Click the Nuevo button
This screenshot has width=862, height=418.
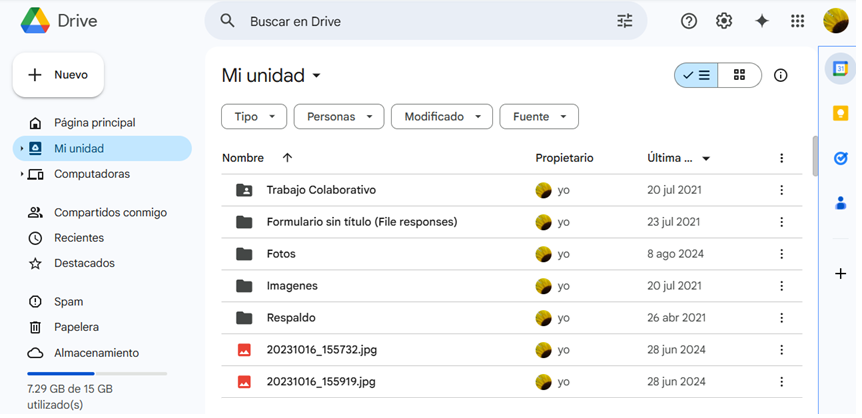pyautogui.click(x=58, y=75)
